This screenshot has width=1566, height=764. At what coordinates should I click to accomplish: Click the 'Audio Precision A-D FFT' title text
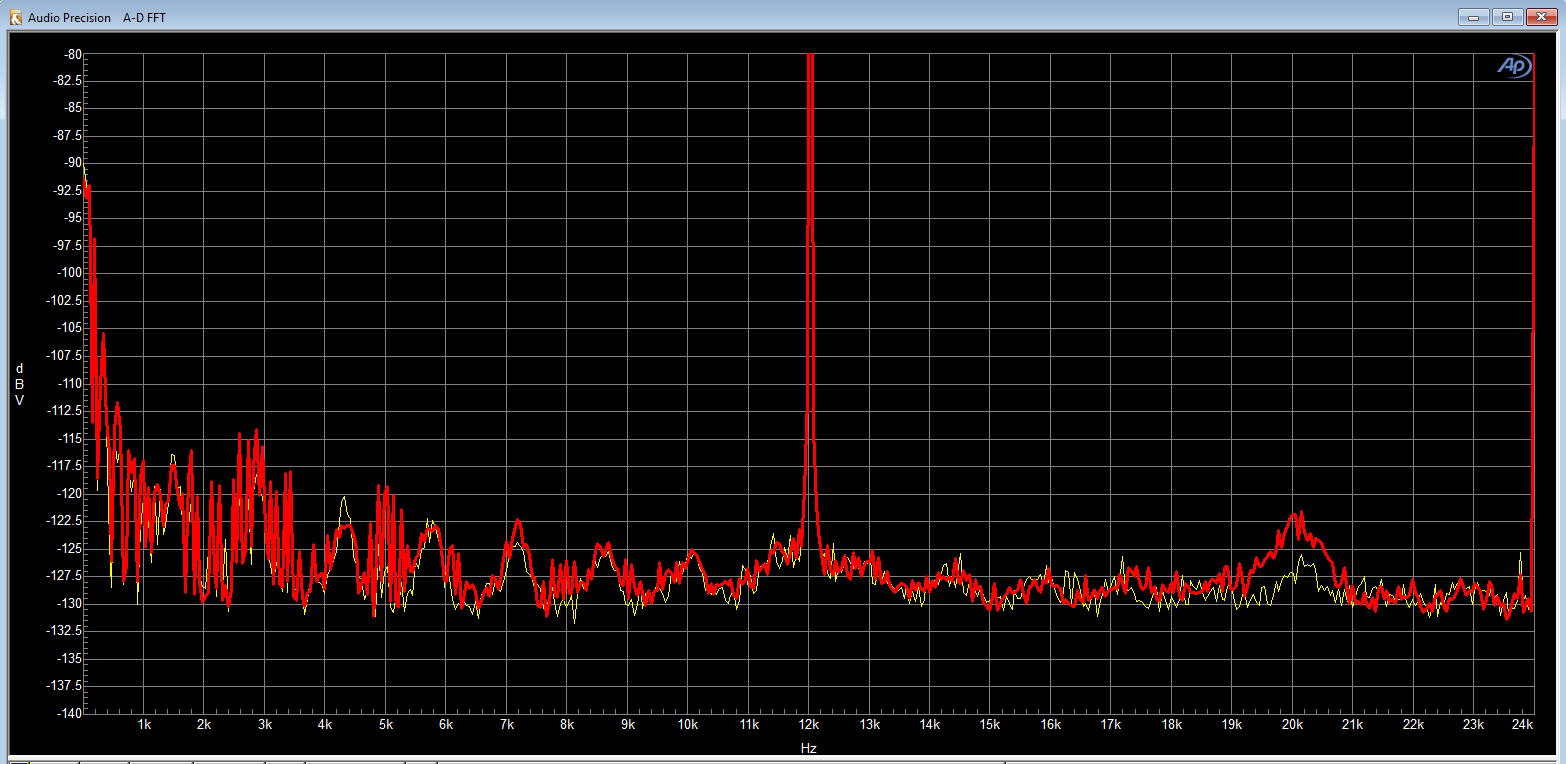(x=96, y=18)
